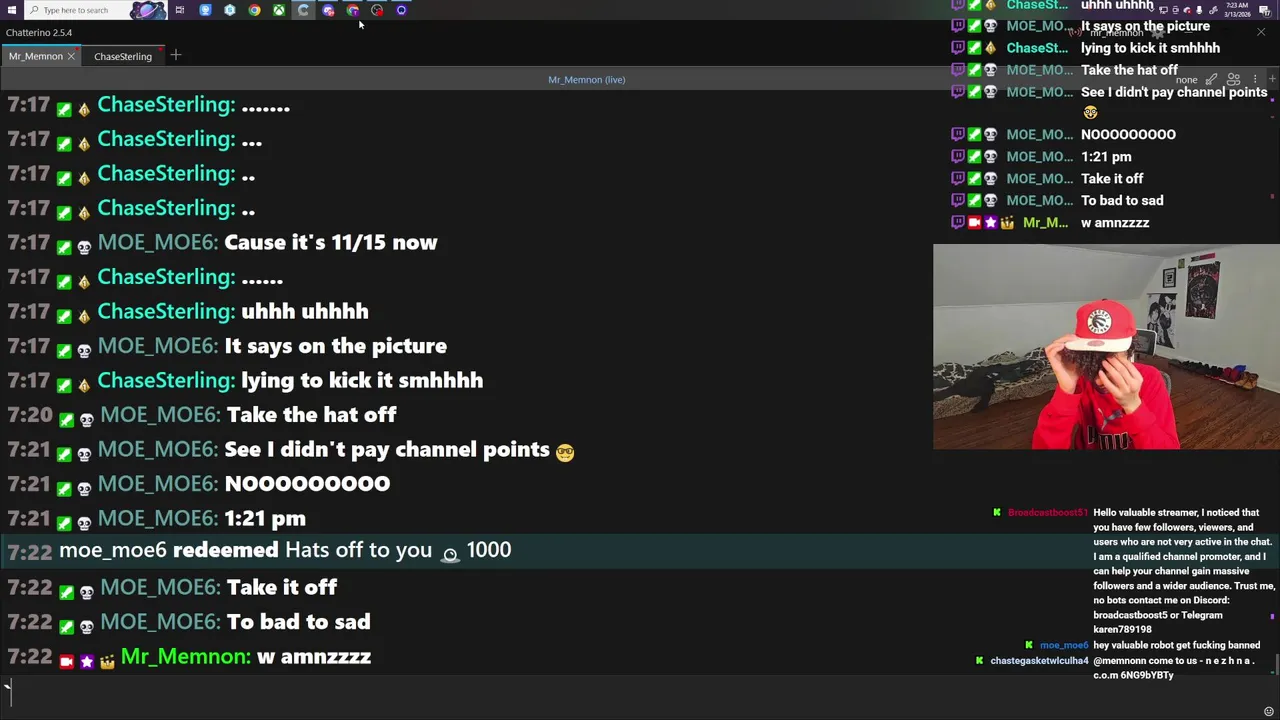Switch to the ChaseSterling tab

coord(123,57)
